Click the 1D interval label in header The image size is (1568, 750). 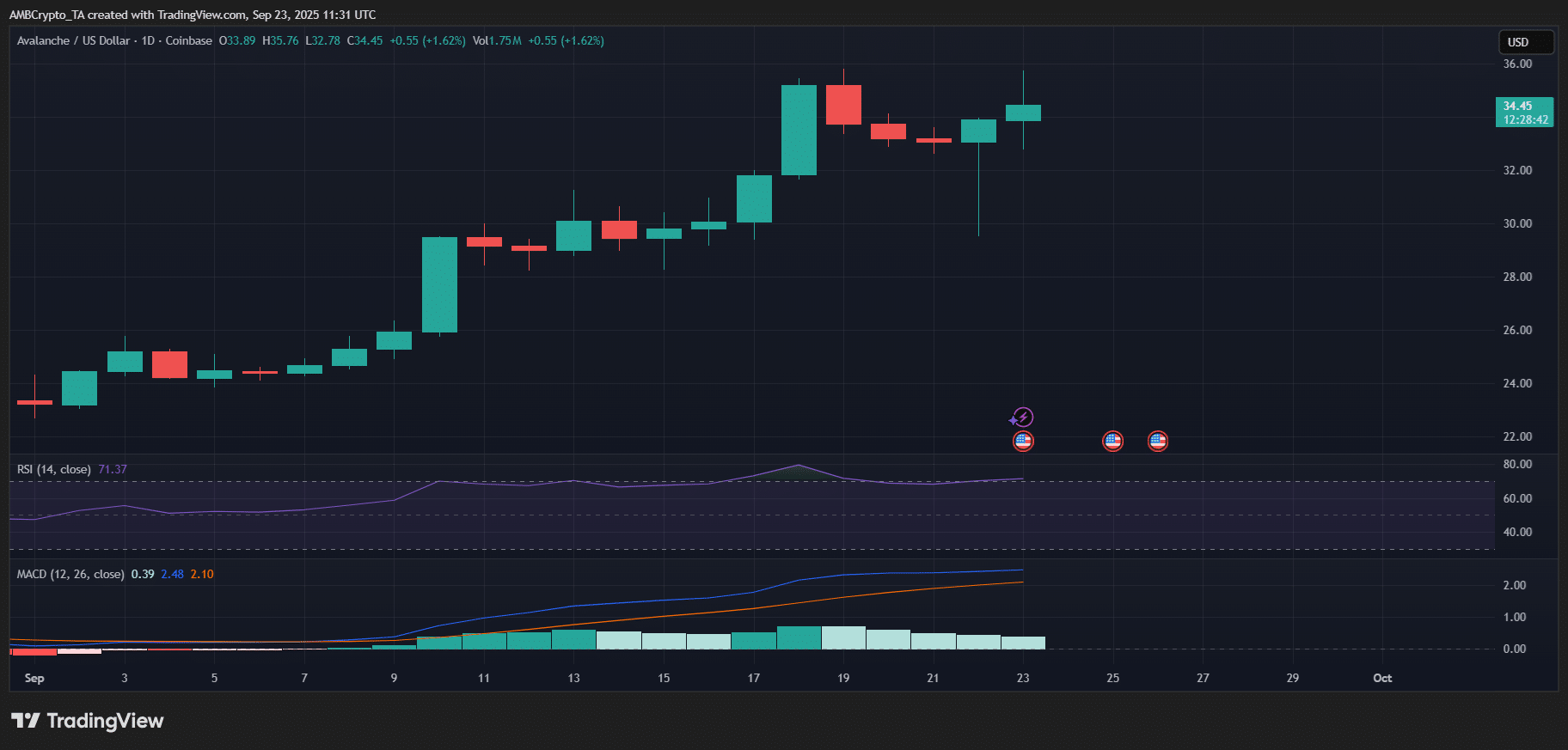coord(148,41)
